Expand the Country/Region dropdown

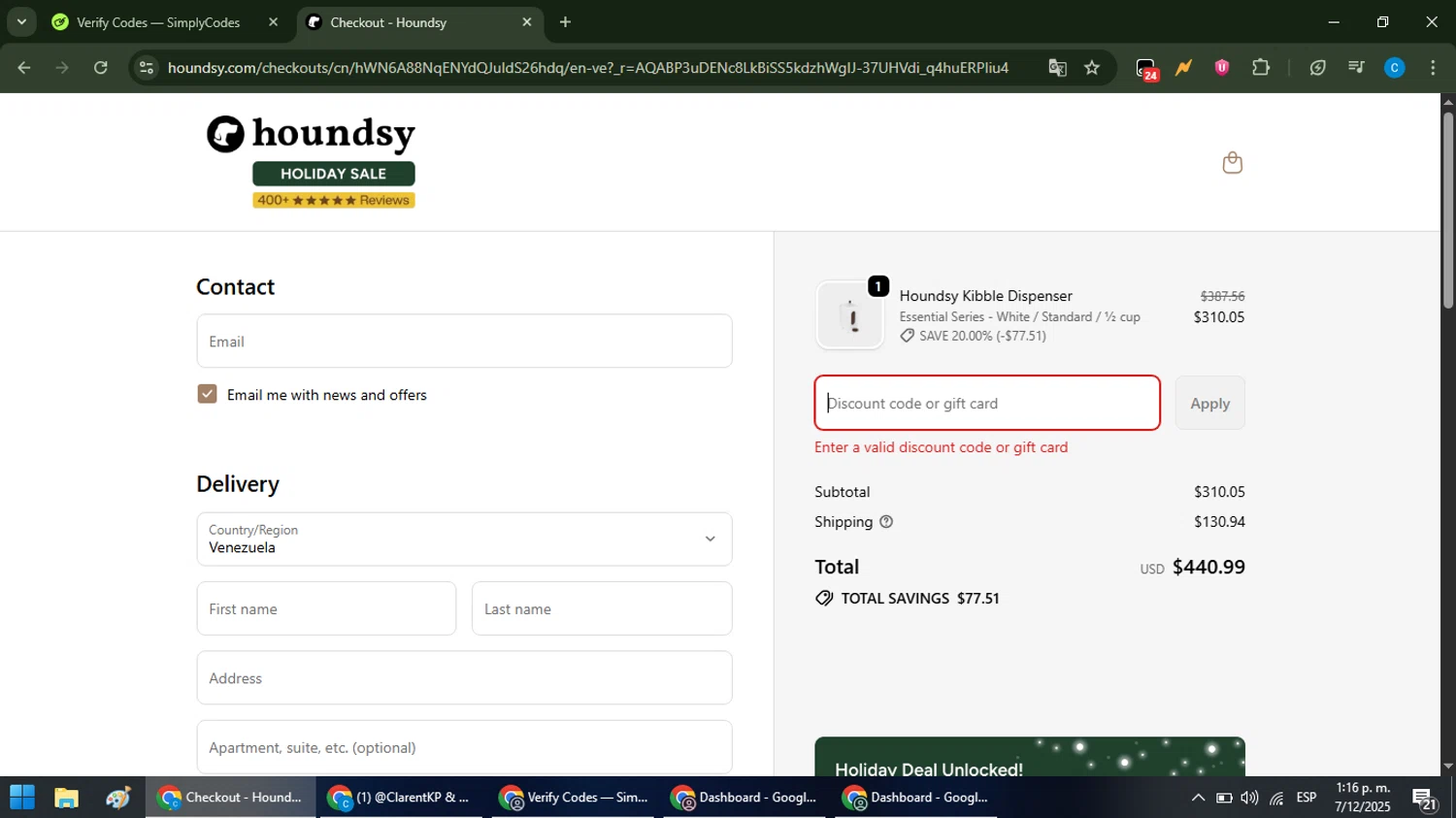pyautogui.click(x=464, y=540)
